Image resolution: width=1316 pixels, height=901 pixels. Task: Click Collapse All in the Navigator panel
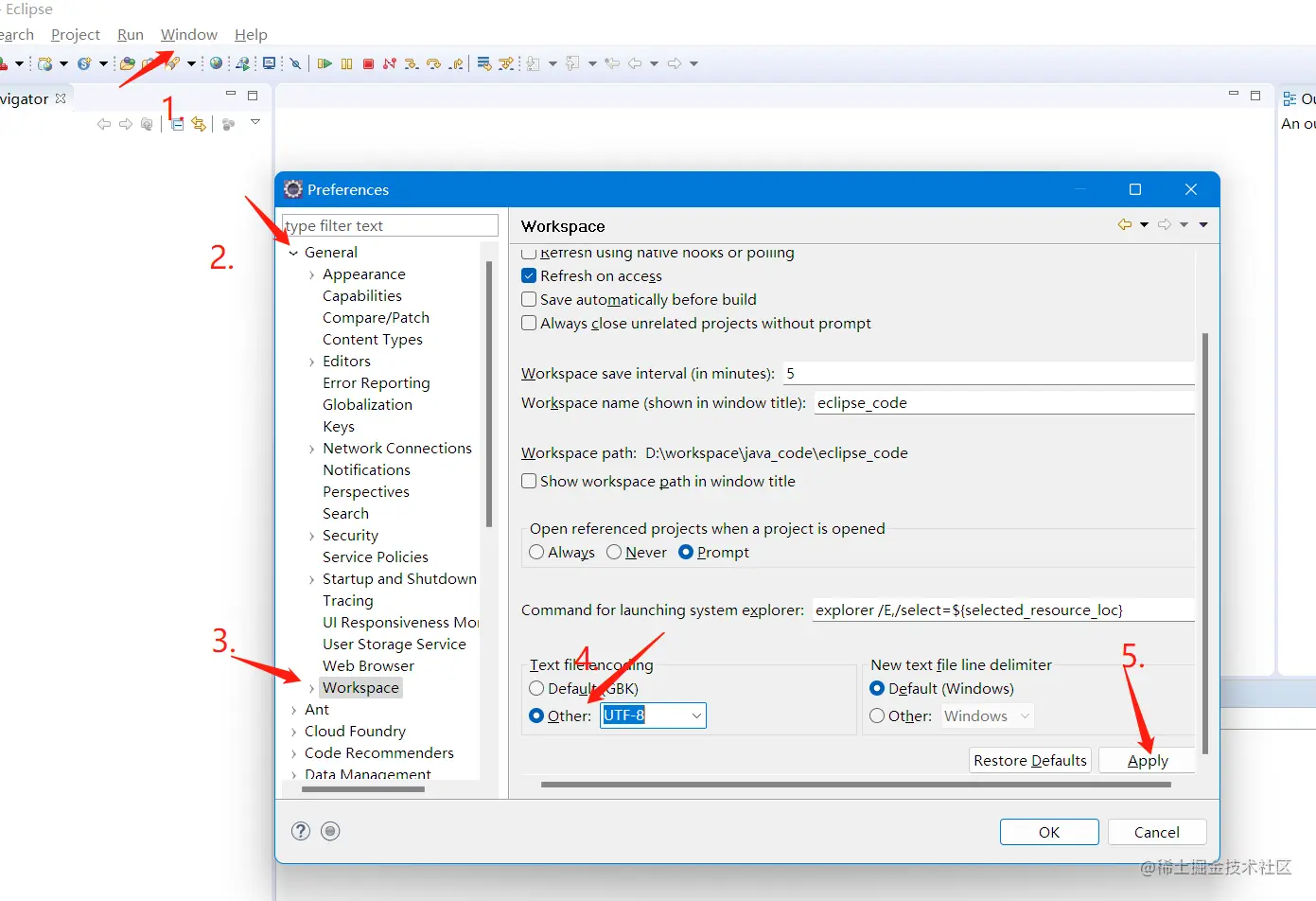[177, 124]
